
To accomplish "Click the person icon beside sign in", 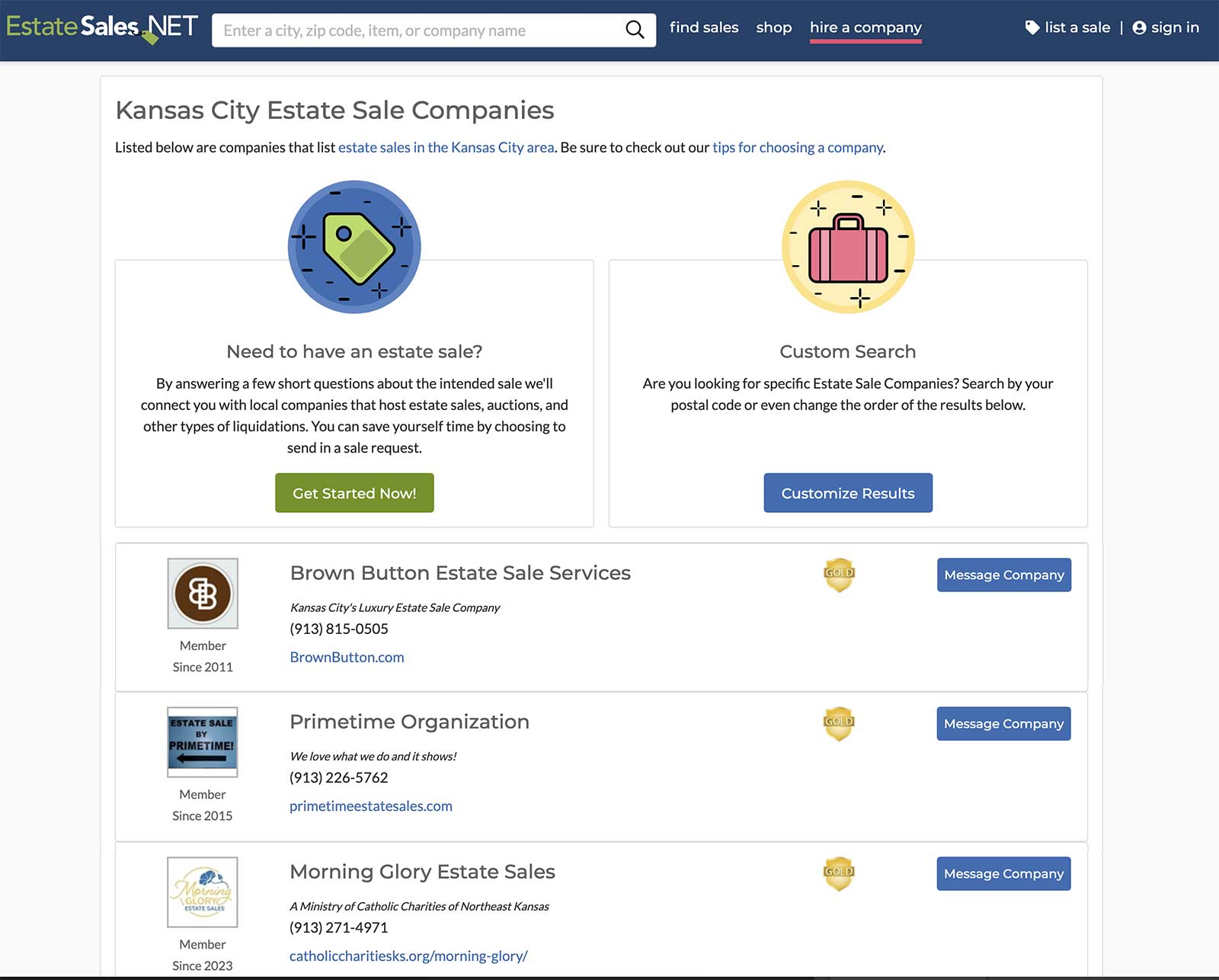I will click(x=1141, y=27).
